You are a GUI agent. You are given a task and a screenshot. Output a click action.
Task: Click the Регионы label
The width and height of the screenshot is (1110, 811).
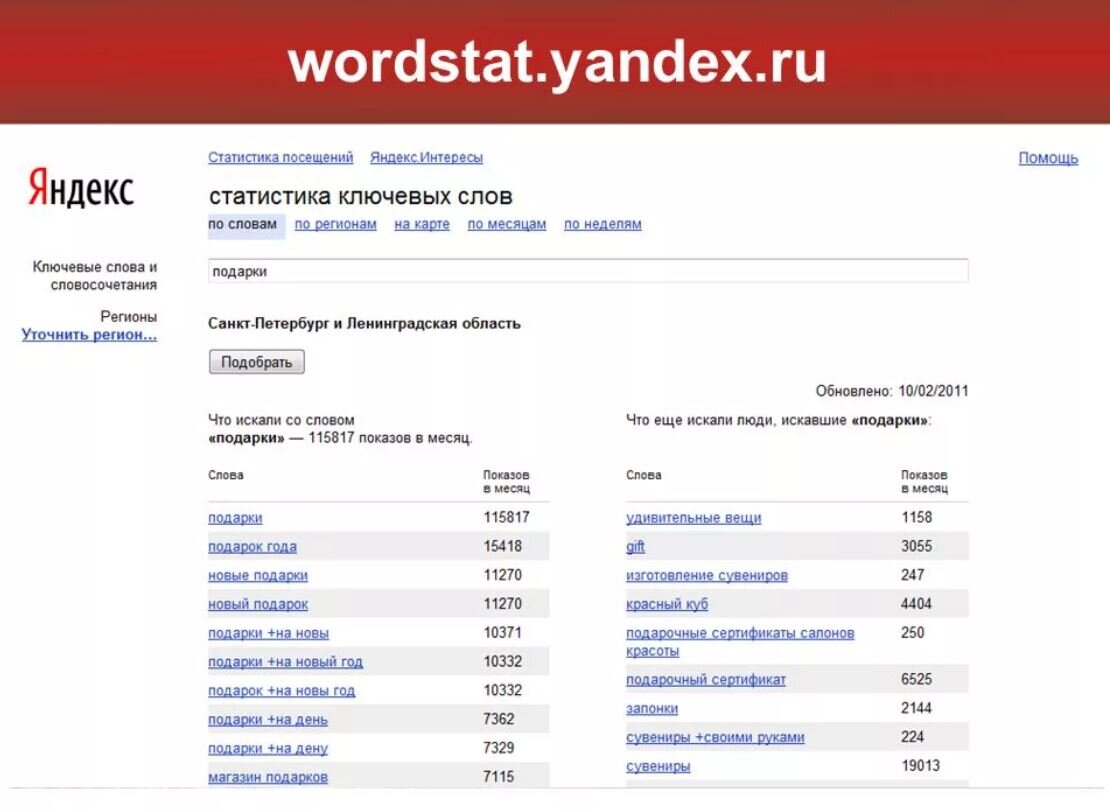(x=128, y=316)
